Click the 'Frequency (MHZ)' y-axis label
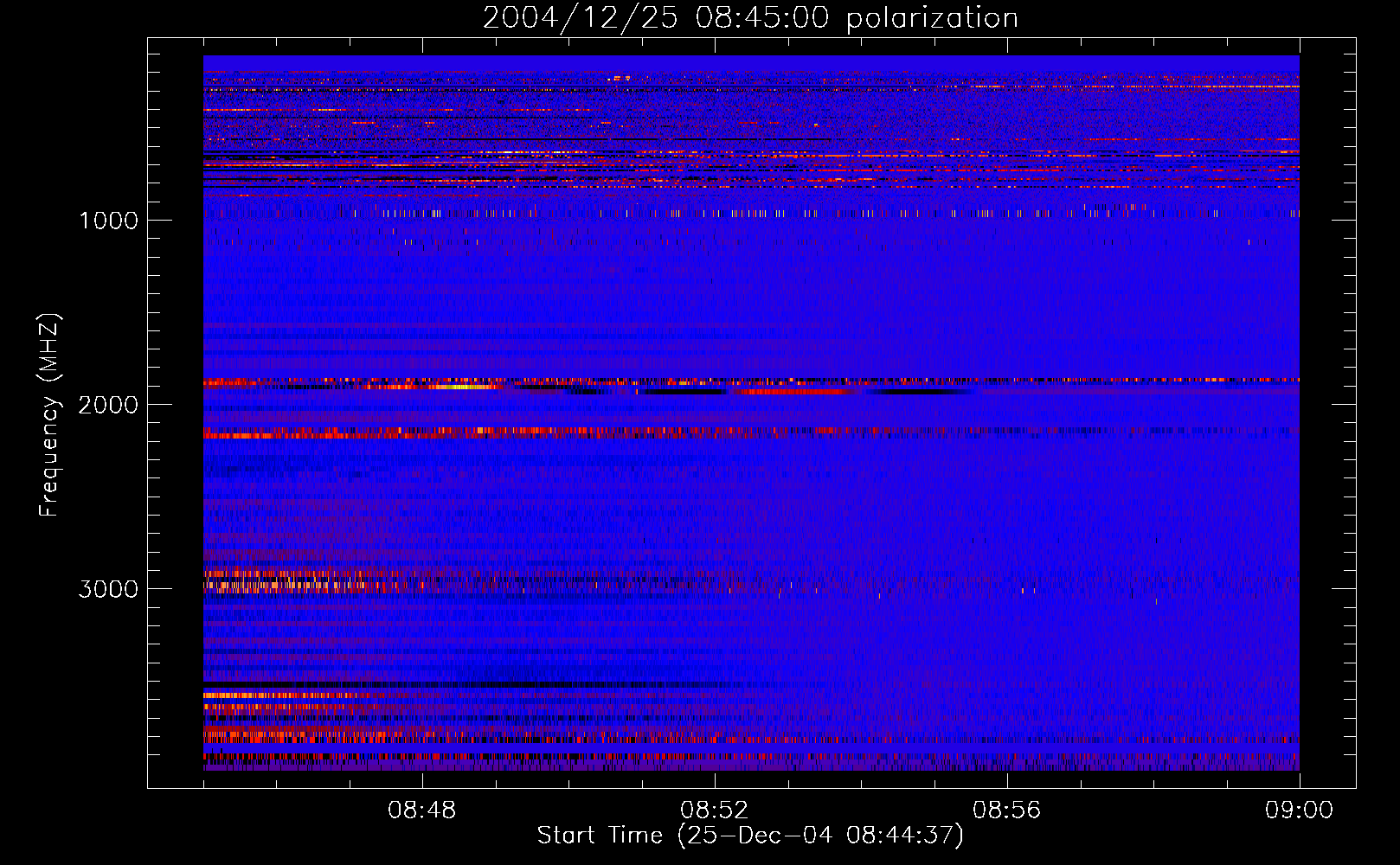The height and width of the screenshot is (865, 1400). click(x=48, y=415)
